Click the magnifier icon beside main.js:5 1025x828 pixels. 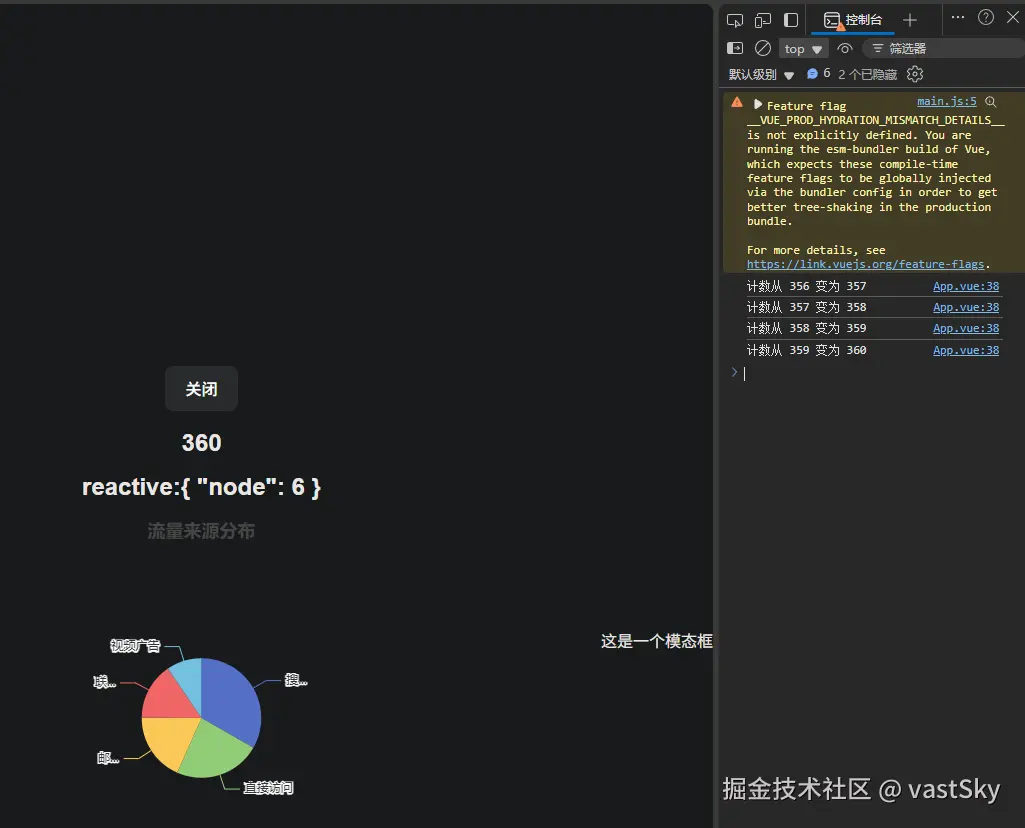991,102
